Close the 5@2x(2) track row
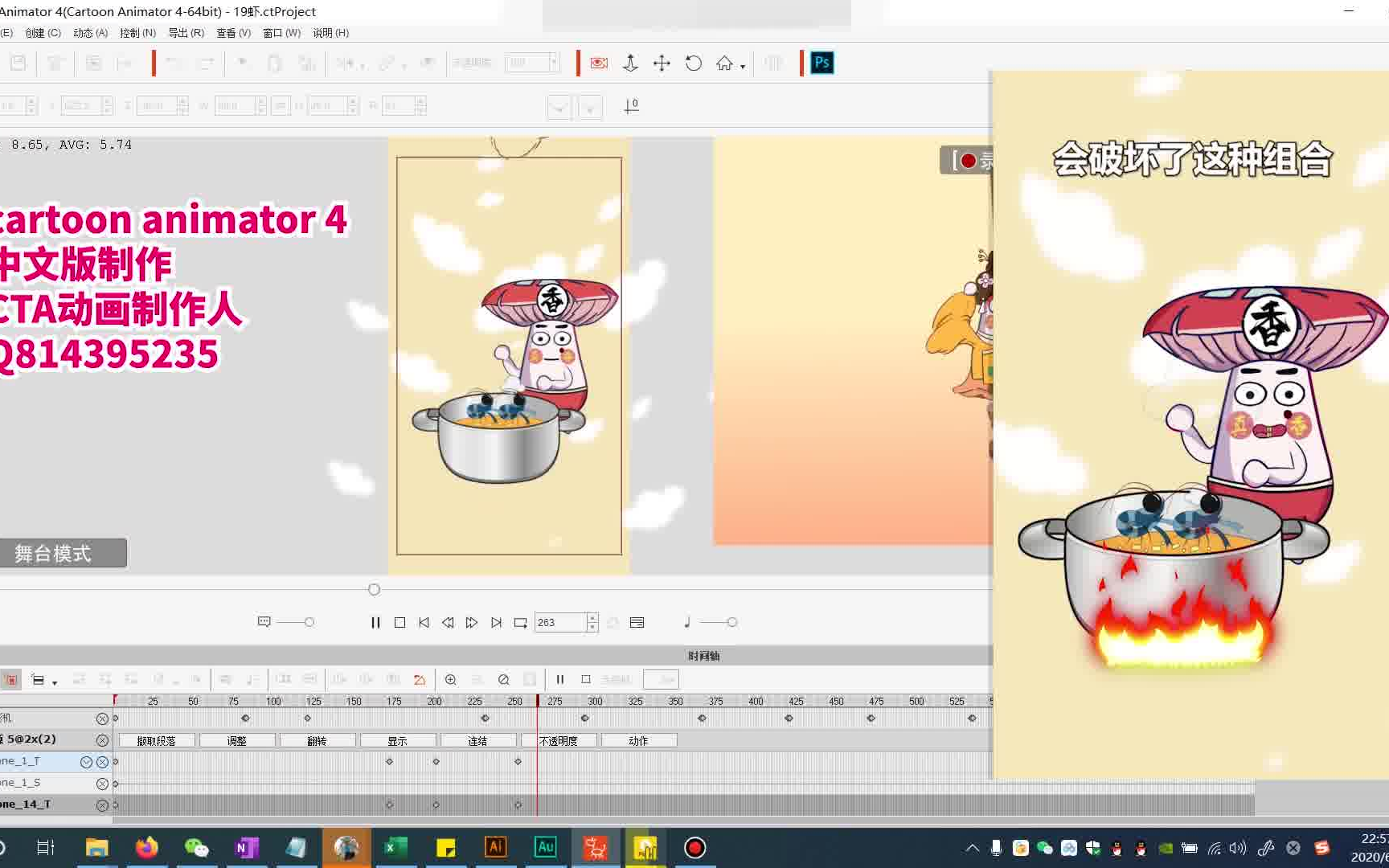1389x868 pixels. point(102,740)
